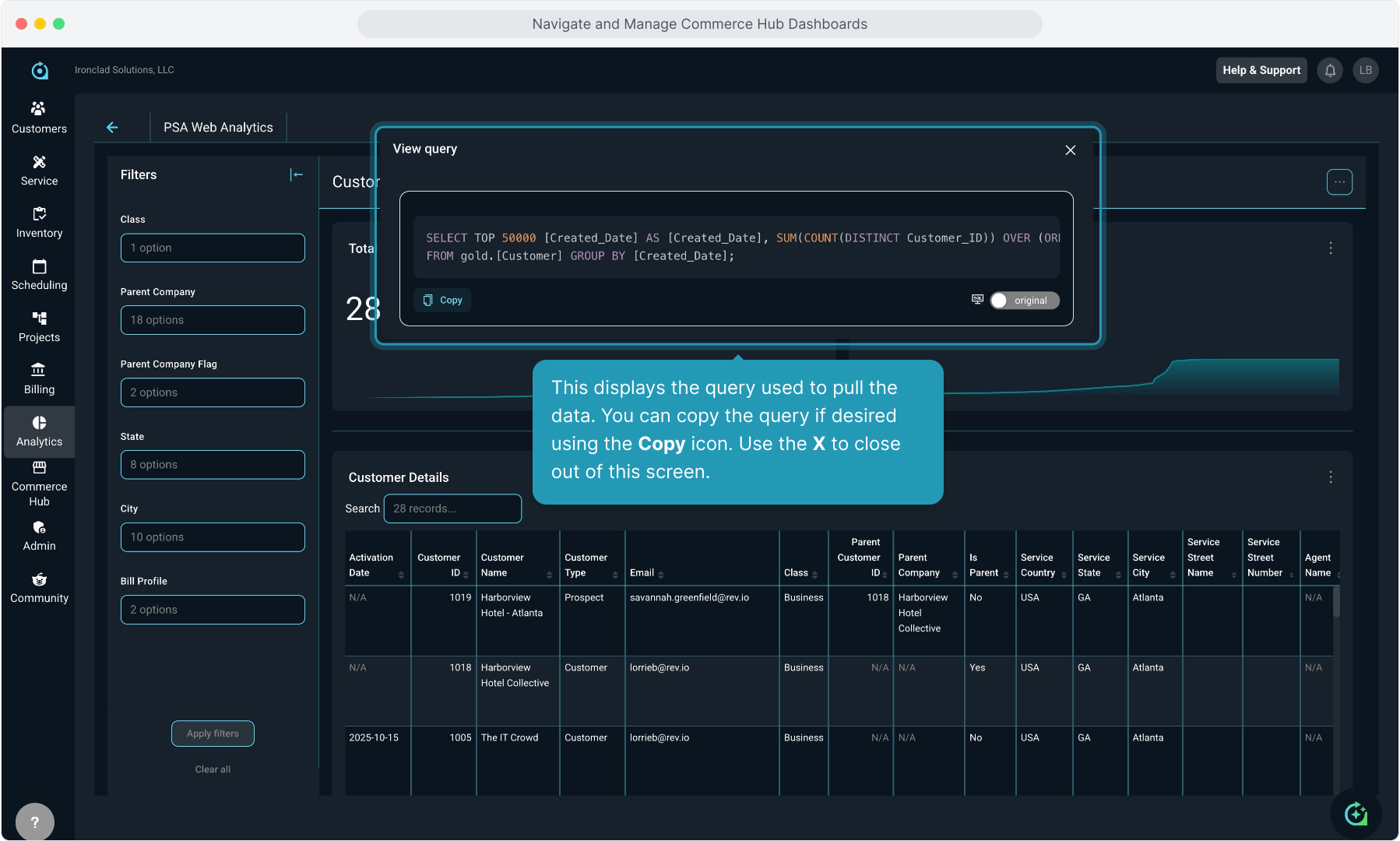Open the notifications bell
The image size is (1400, 841).
click(1330, 70)
